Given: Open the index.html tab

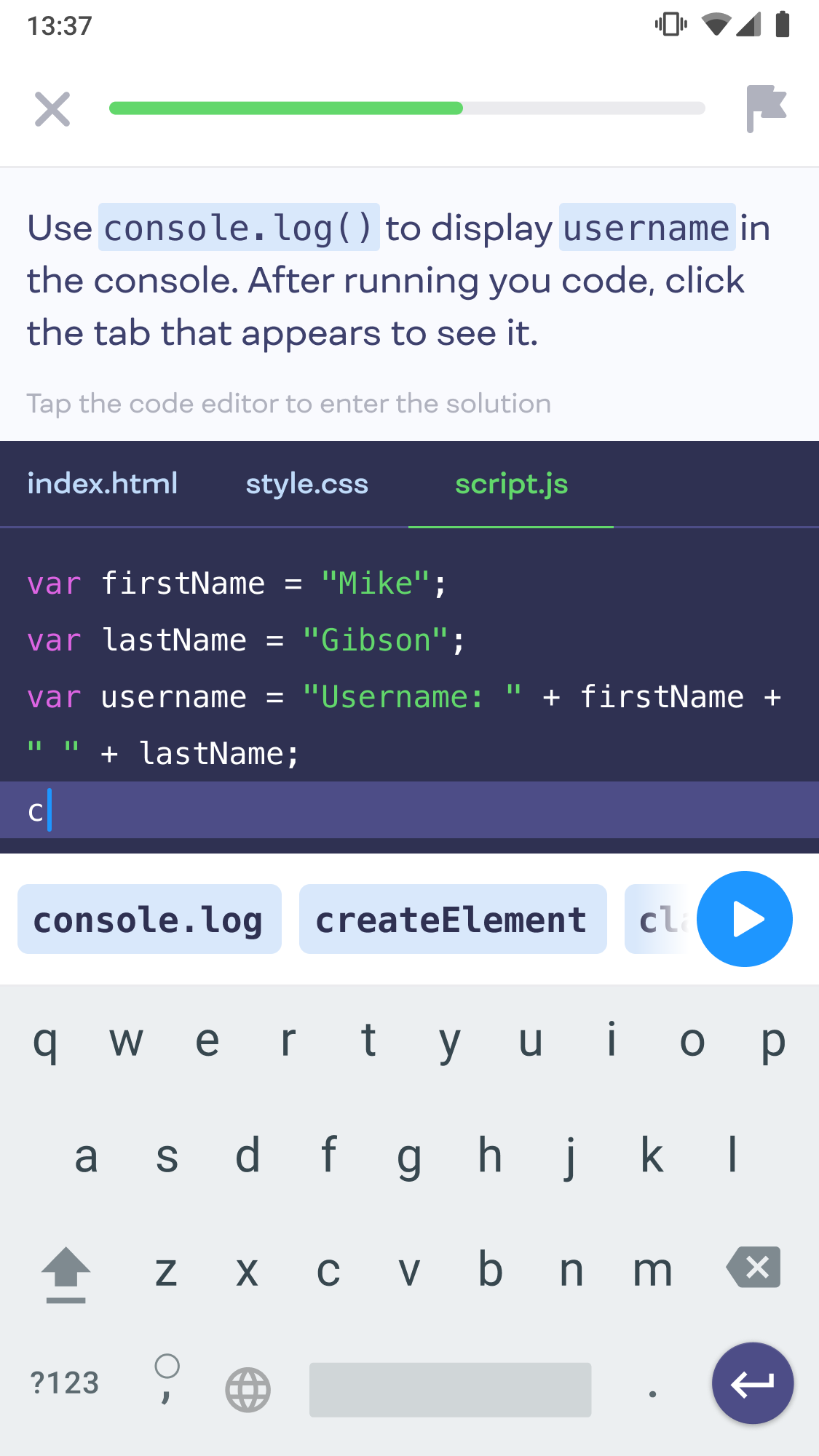Looking at the screenshot, I should 103,484.
